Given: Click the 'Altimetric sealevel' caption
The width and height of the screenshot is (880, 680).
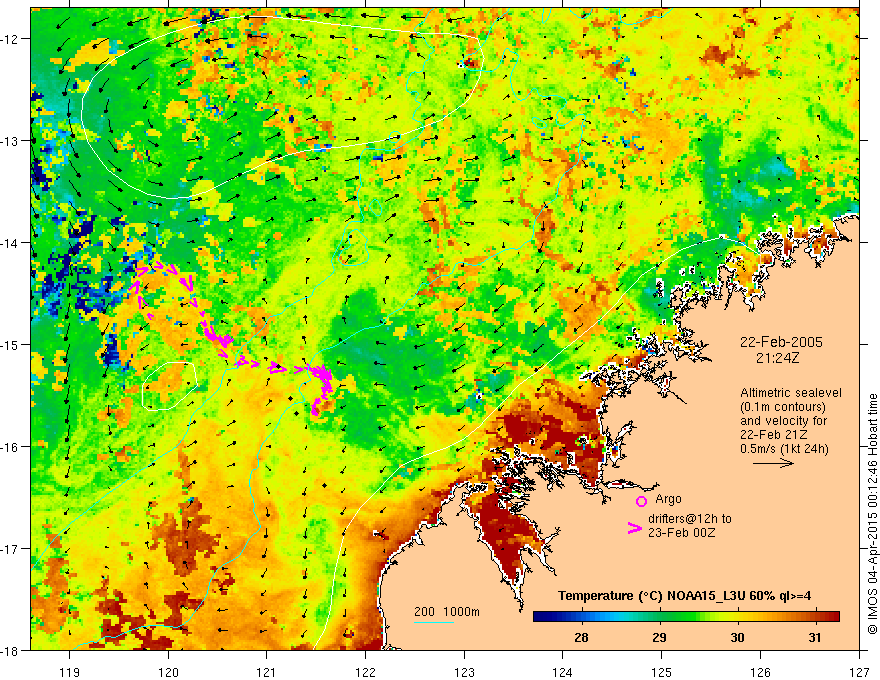Looking at the screenshot, I should (791, 393).
